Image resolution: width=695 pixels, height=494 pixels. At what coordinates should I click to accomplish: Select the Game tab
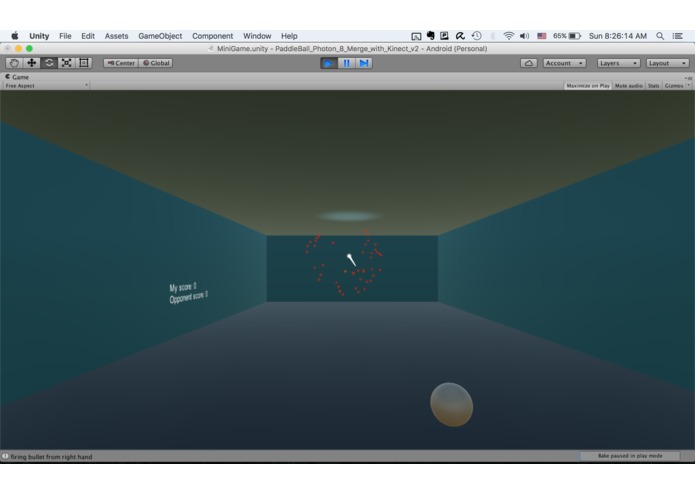(x=17, y=77)
